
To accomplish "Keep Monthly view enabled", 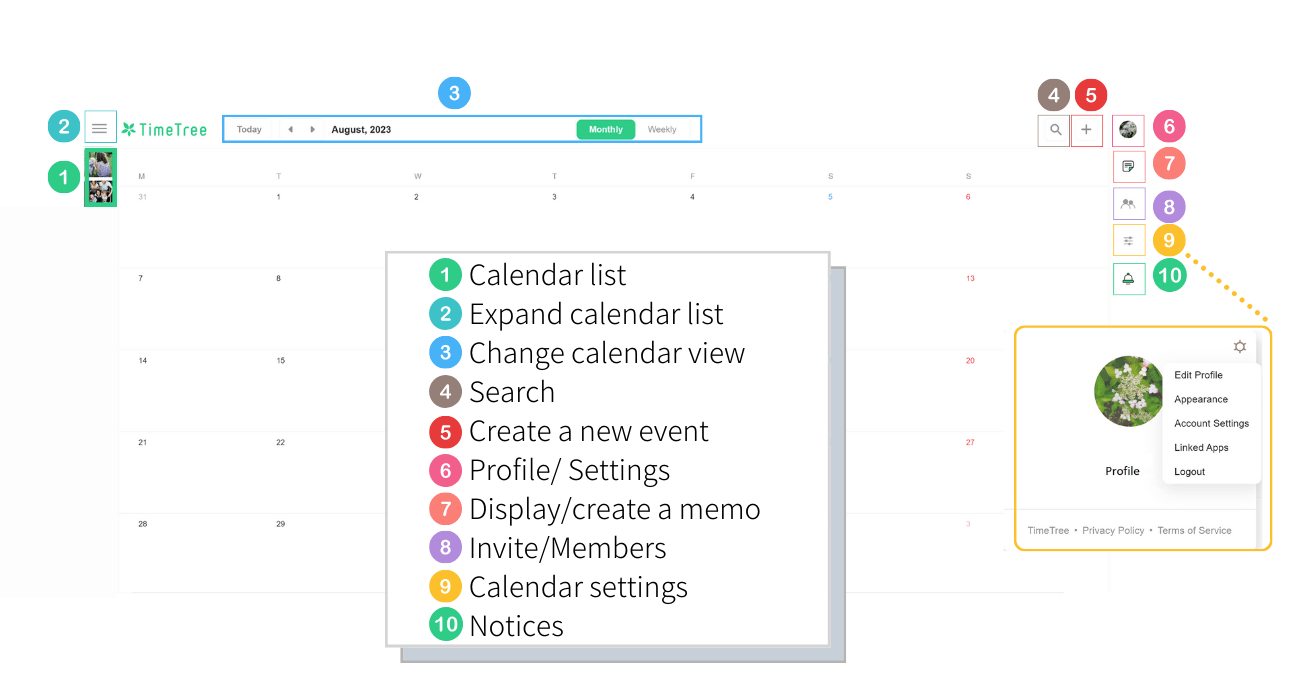I will [x=605, y=129].
